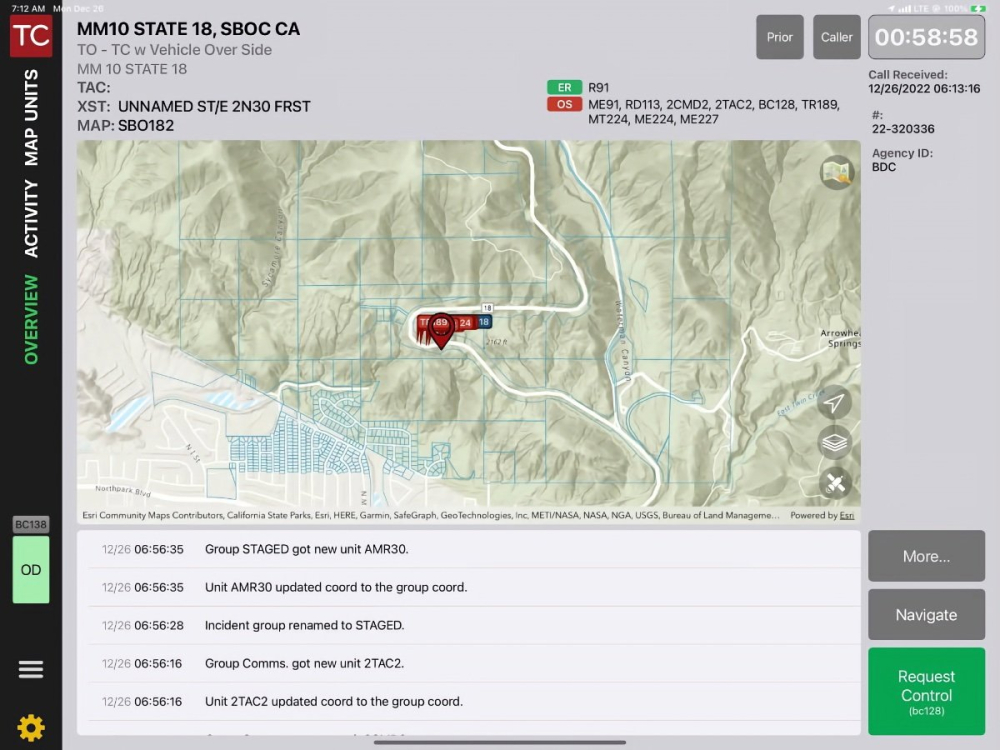Switch to the ACTIVITY sidebar tab
The image size is (1000, 750).
(31, 219)
